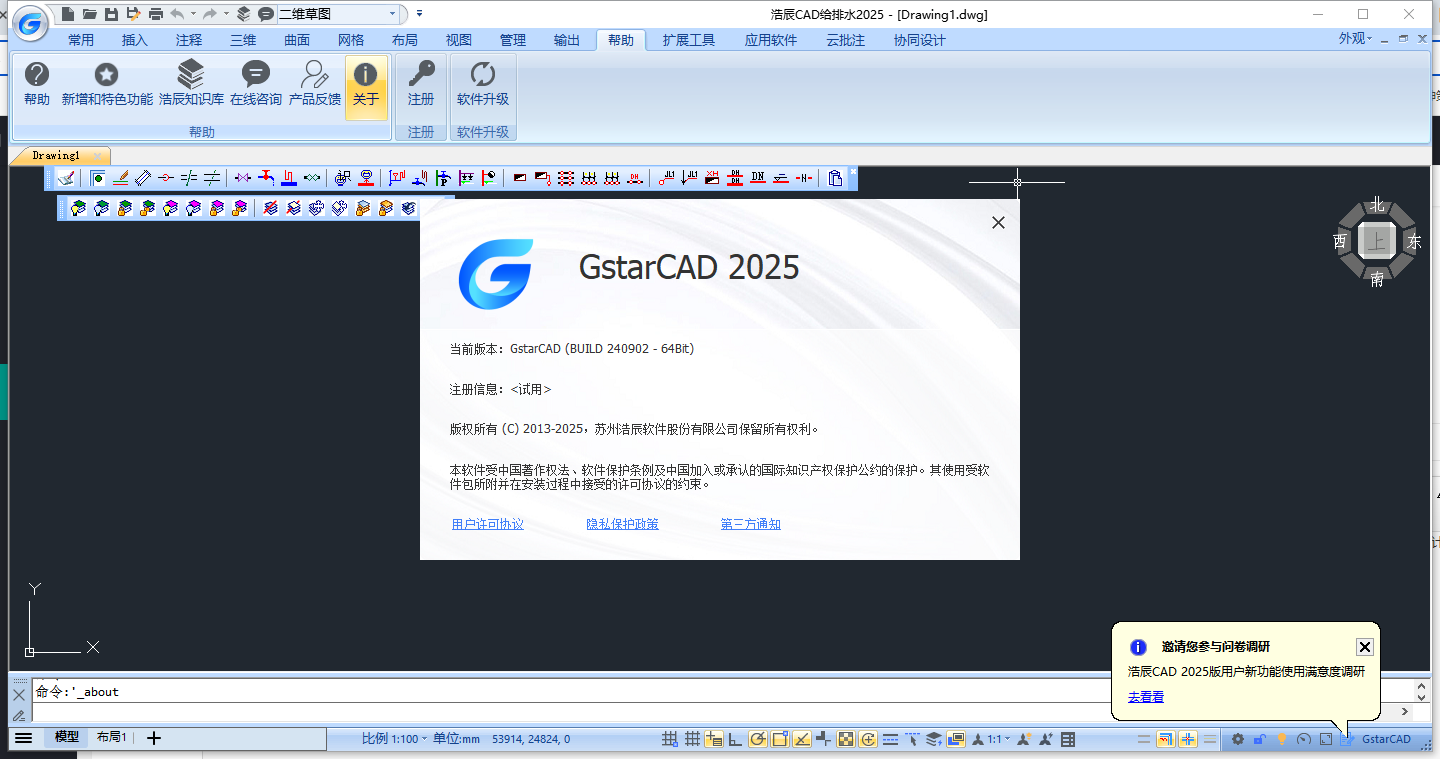Click the brush icon at floating toolbar start

67,178
